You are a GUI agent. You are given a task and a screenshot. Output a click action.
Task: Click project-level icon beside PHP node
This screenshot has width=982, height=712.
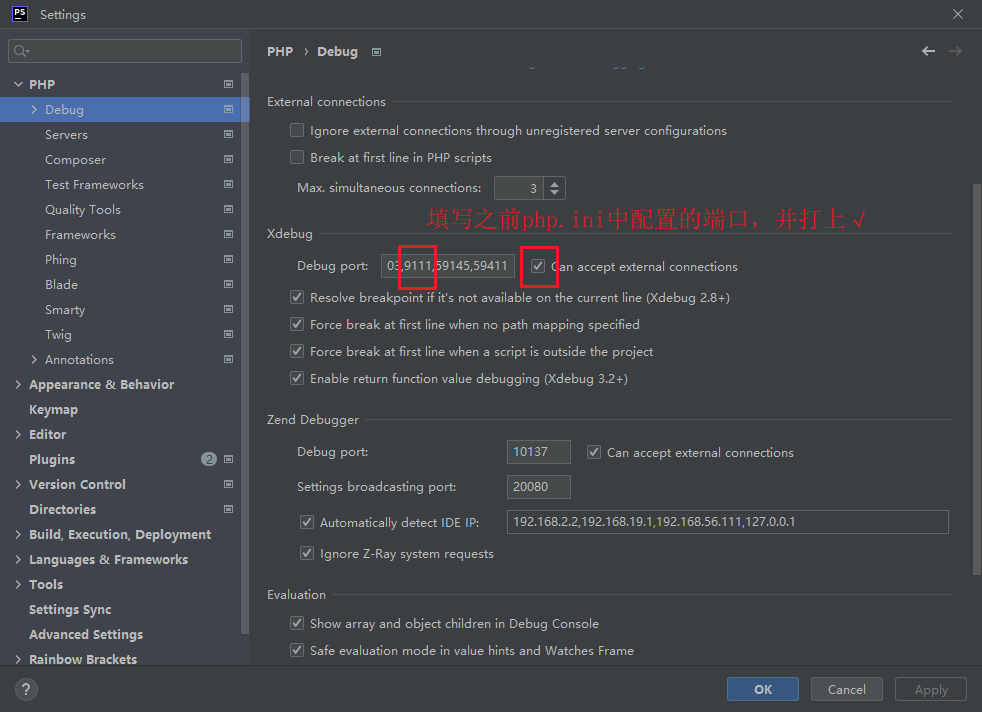coord(229,85)
